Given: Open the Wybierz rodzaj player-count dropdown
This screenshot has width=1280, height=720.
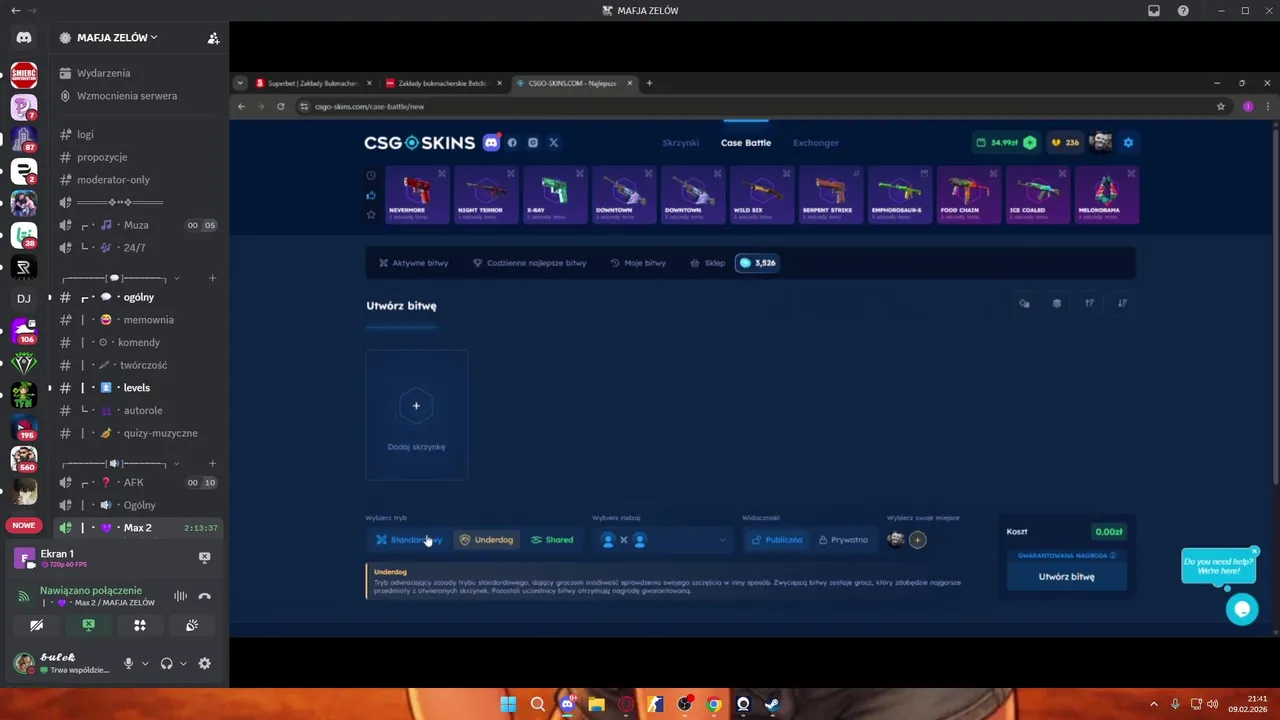Looking at the screenshot, I should coord(663,540).
